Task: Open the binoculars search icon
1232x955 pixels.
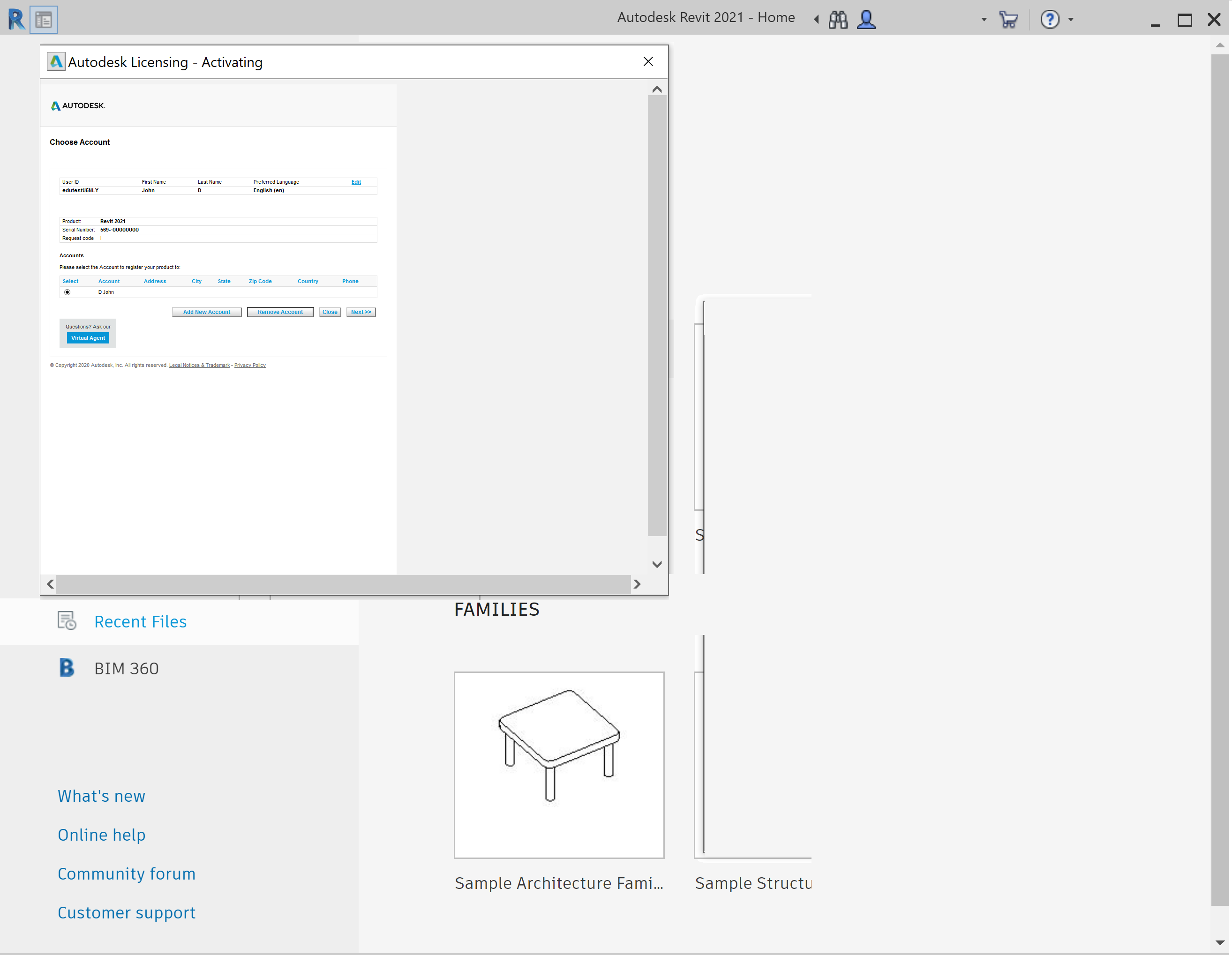Action: coord(838,20)
